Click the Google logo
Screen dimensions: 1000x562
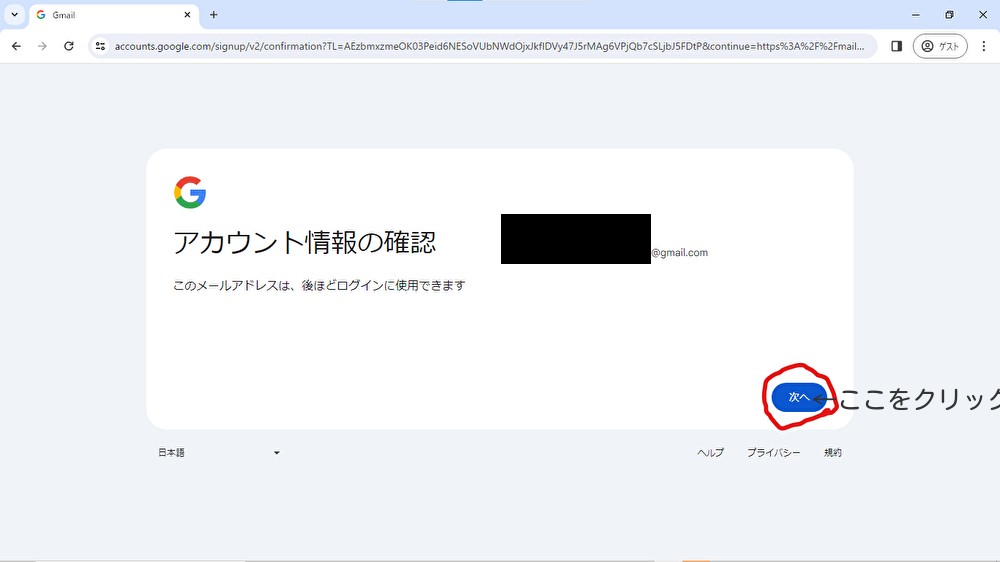click(x=190, y=193)
